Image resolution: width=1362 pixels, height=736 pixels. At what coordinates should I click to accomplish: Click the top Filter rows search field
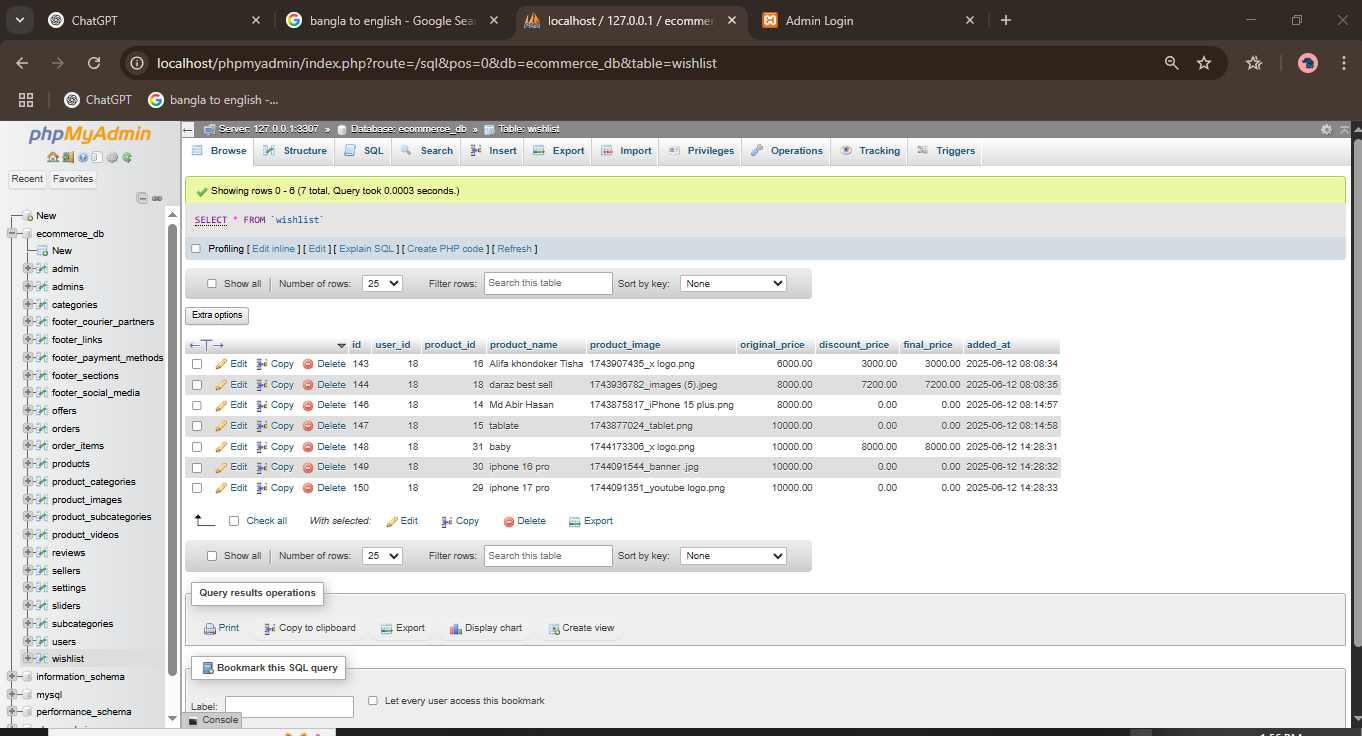point(548,284)
